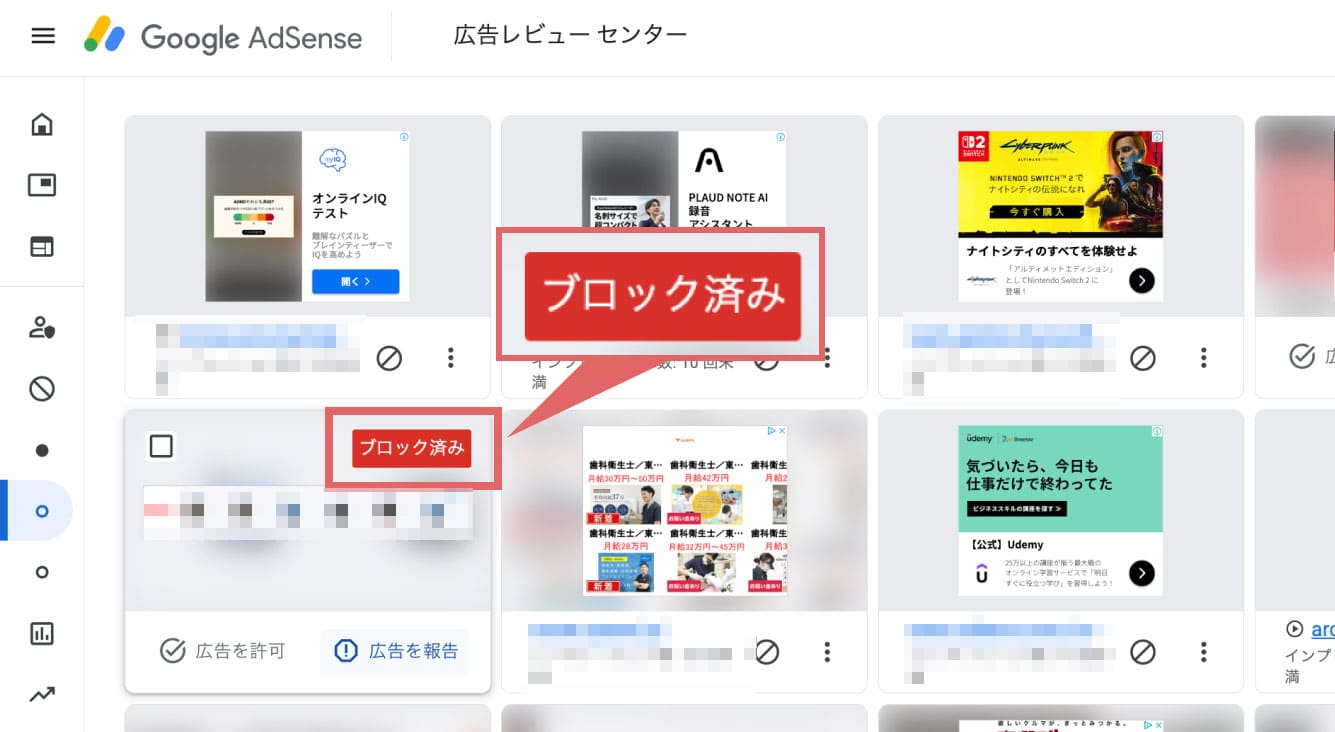Click the 広告を報告 button
This screenshot has height=732, width=1335.
[x=397, y=651]
